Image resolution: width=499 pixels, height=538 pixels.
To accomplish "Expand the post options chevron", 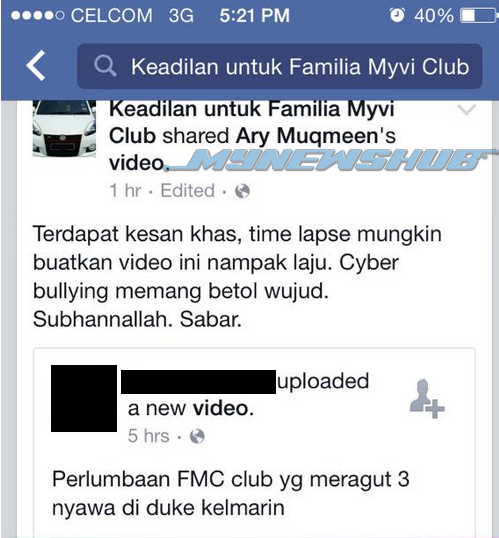I will (x=466, y=110).
